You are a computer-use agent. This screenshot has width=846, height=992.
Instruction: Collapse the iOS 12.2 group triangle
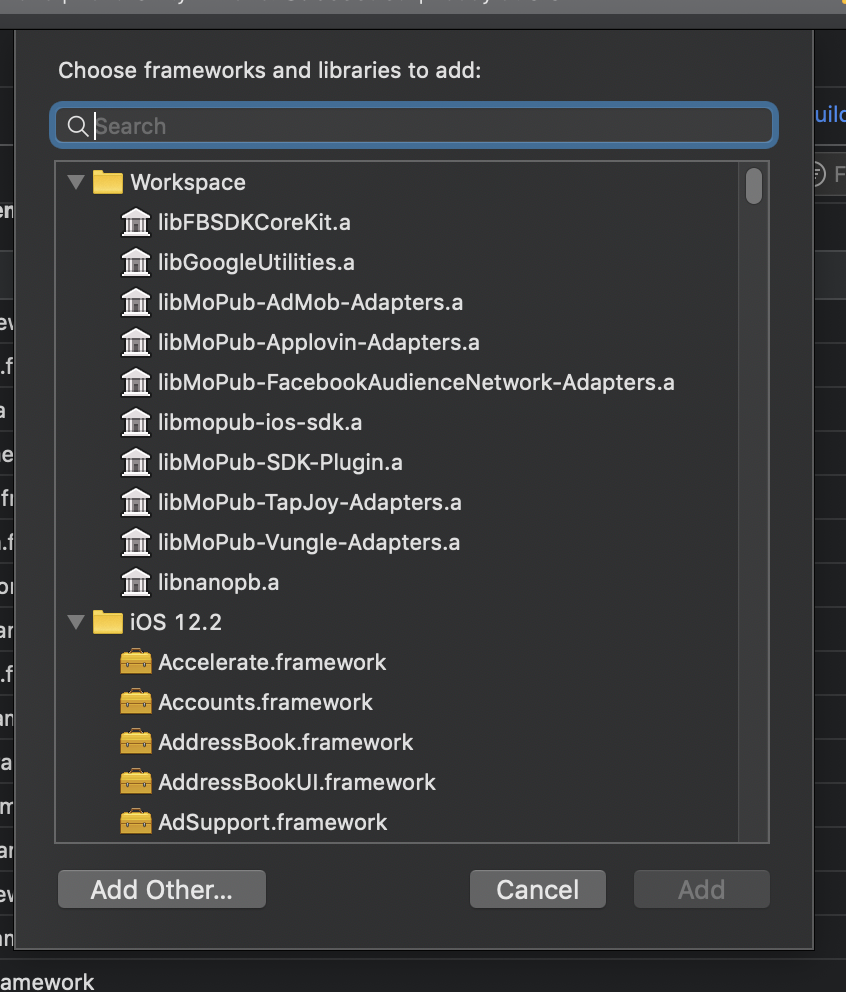[76, 622]
